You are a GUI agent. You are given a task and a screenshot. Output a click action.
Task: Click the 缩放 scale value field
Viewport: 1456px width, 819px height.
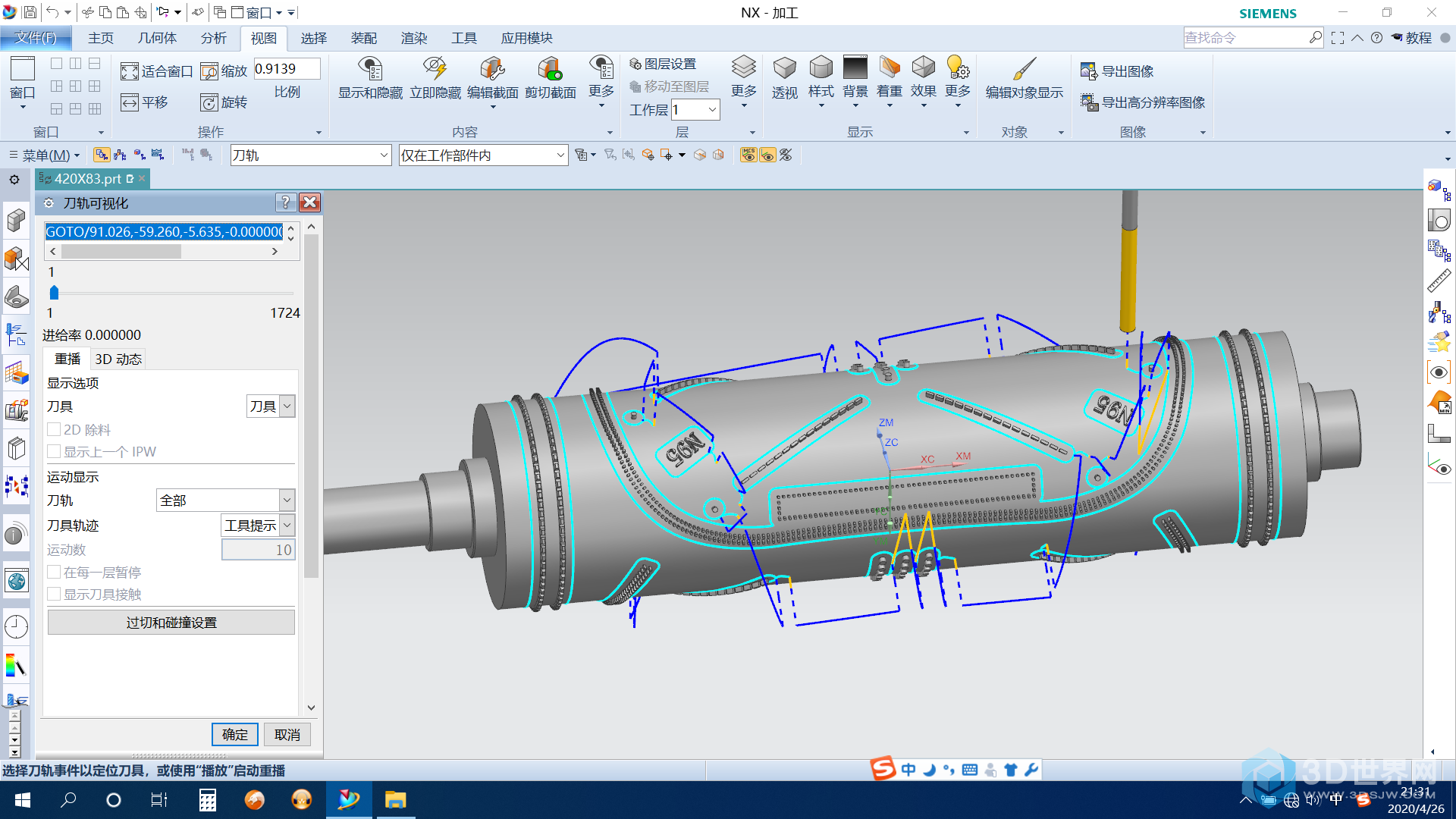click(x=287, y=69)
